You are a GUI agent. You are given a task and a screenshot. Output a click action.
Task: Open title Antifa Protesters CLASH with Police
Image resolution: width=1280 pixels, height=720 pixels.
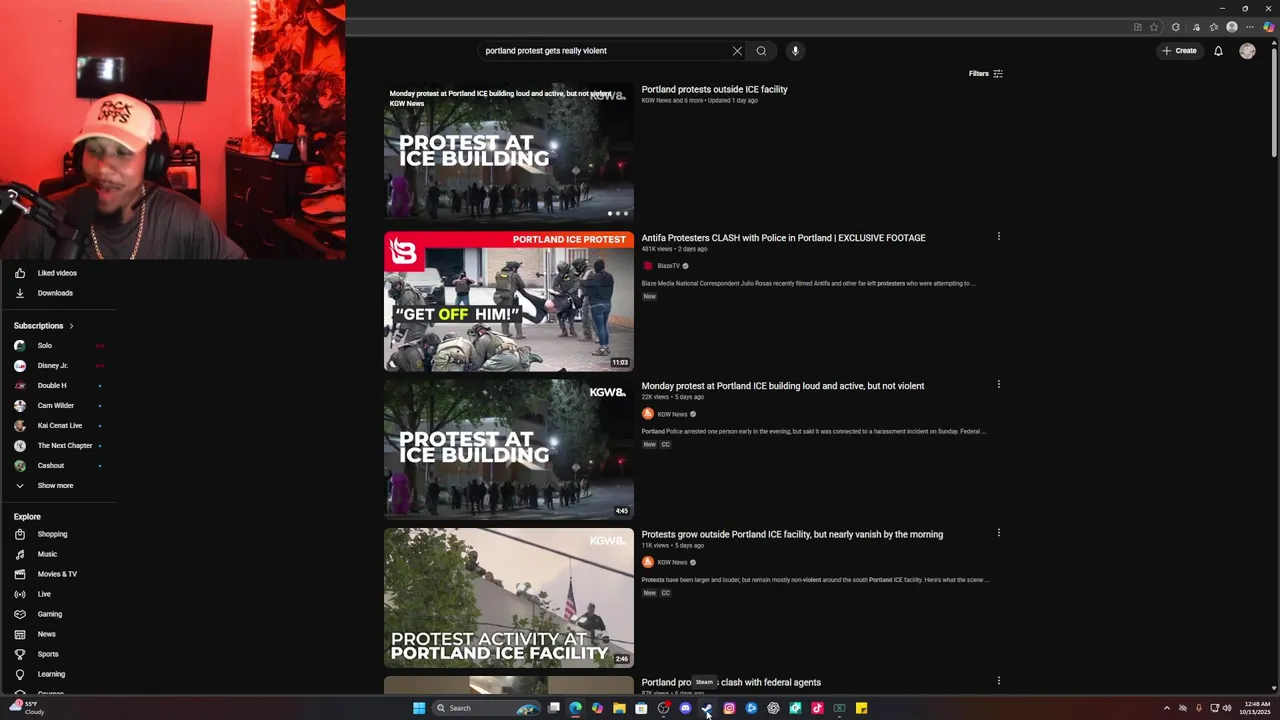[783, 238]
